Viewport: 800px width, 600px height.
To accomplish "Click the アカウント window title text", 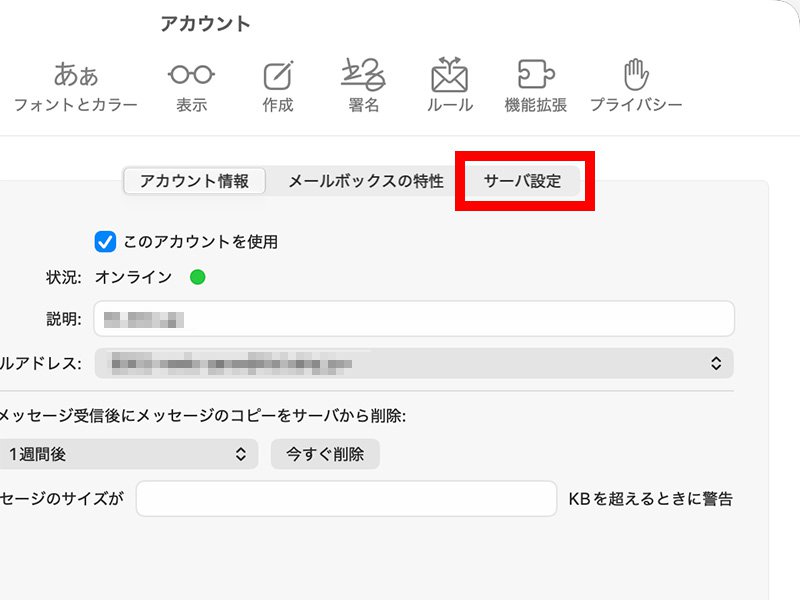I will [205, 24].
